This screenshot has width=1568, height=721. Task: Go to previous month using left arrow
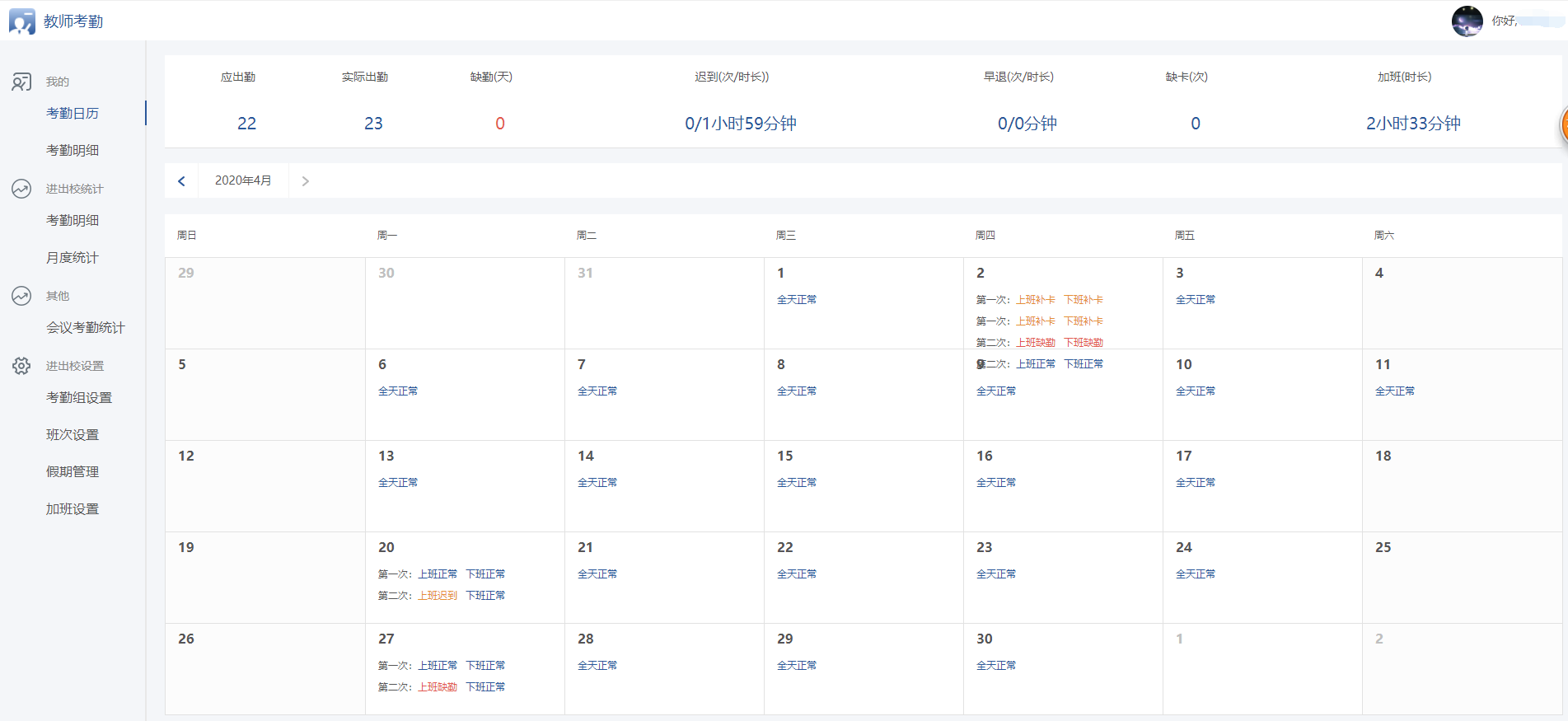pos(181,180)
